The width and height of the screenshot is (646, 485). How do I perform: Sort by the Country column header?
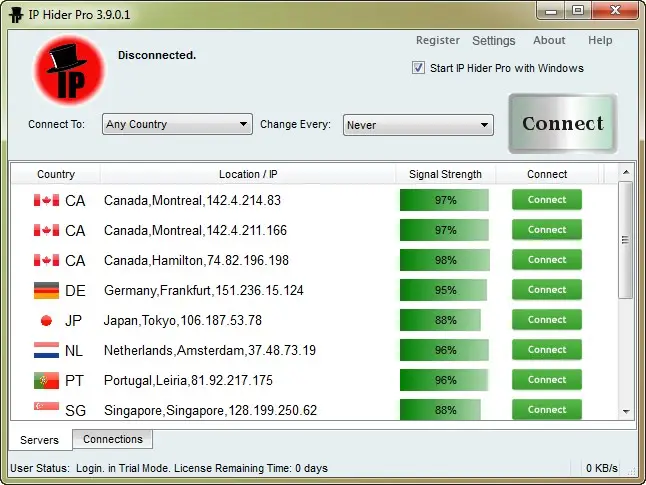click(x=56, y=174)
